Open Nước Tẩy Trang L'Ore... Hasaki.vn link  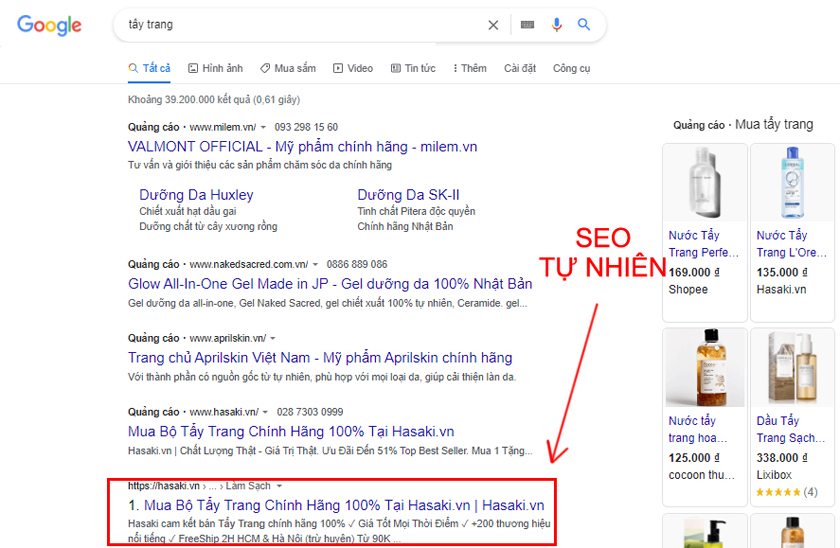[x=791, y=244]
